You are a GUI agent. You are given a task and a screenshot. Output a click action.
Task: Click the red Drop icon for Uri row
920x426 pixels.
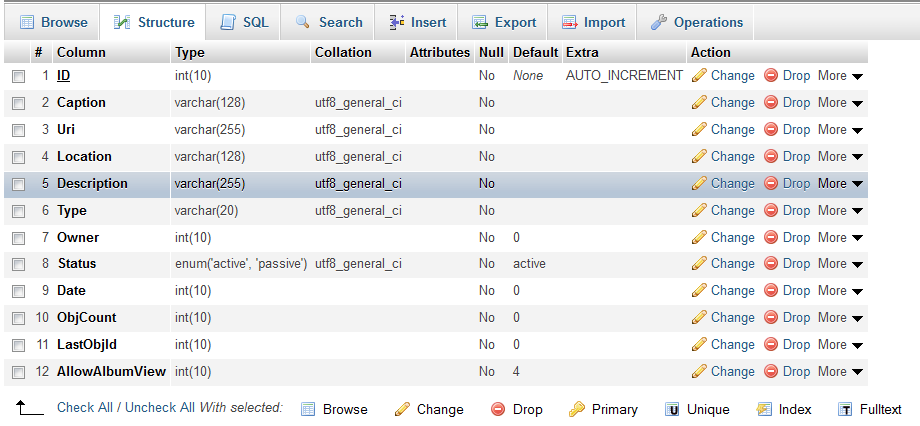771,130
